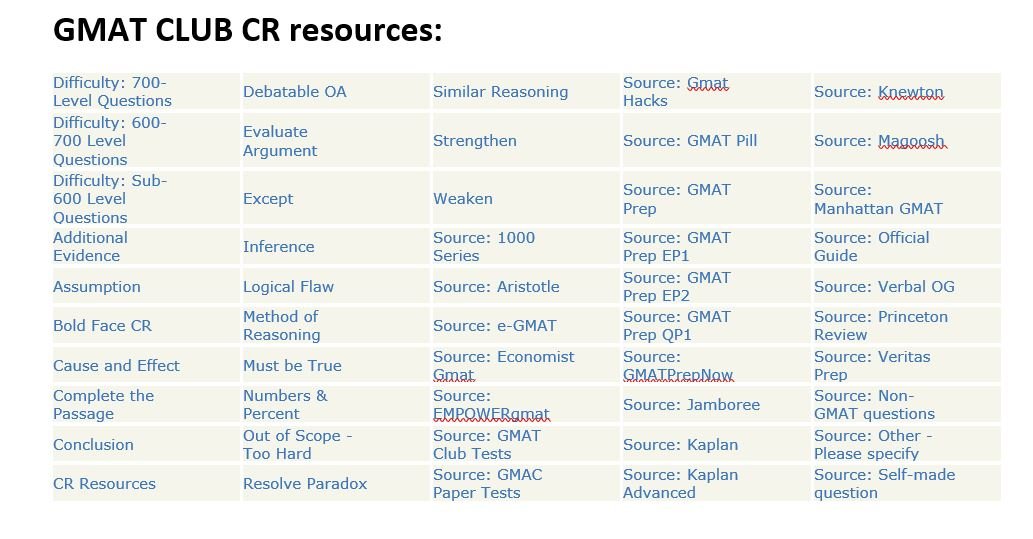Viewport: 1033px width, 539px height.
Task: Select the Source: Official Guide link
Action: 871,246
